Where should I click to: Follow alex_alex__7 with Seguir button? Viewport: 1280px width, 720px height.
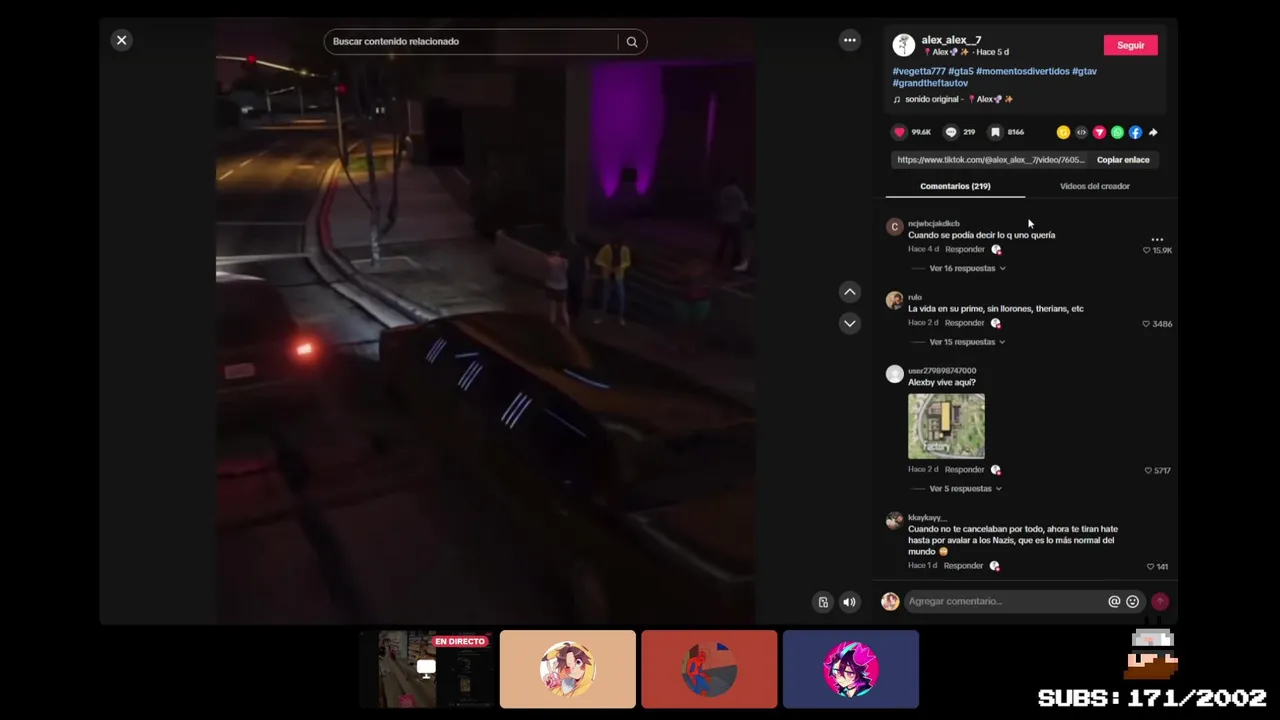click(1130, 45)
